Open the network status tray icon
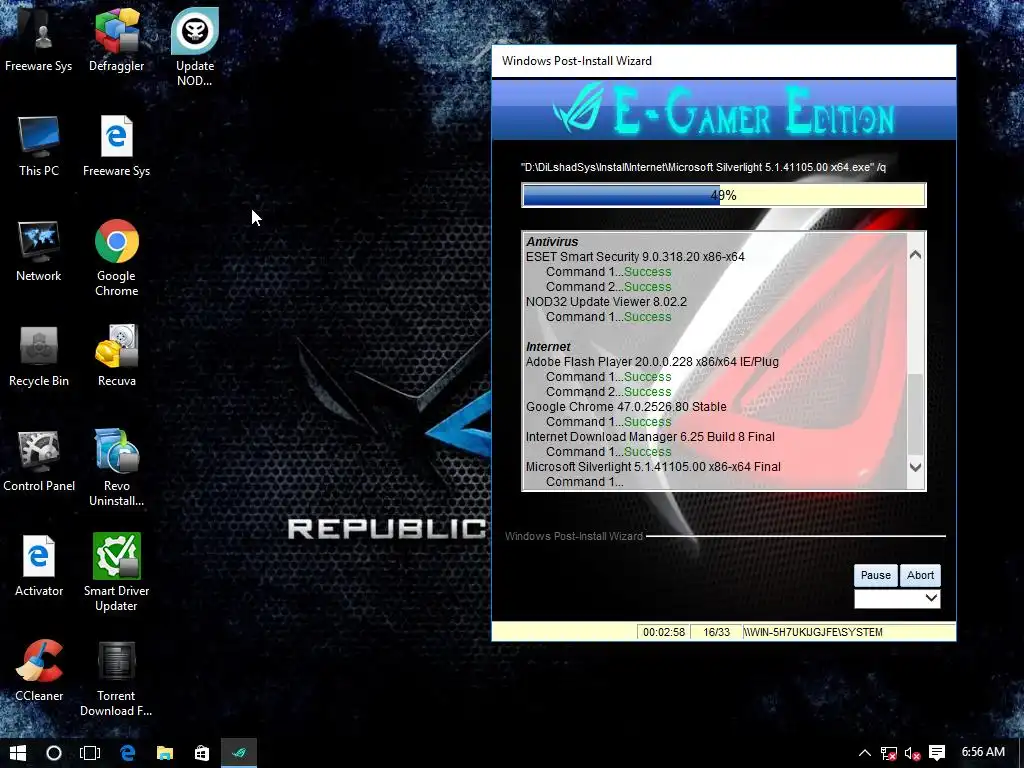The image size is (1024, 768). [888, 754]
